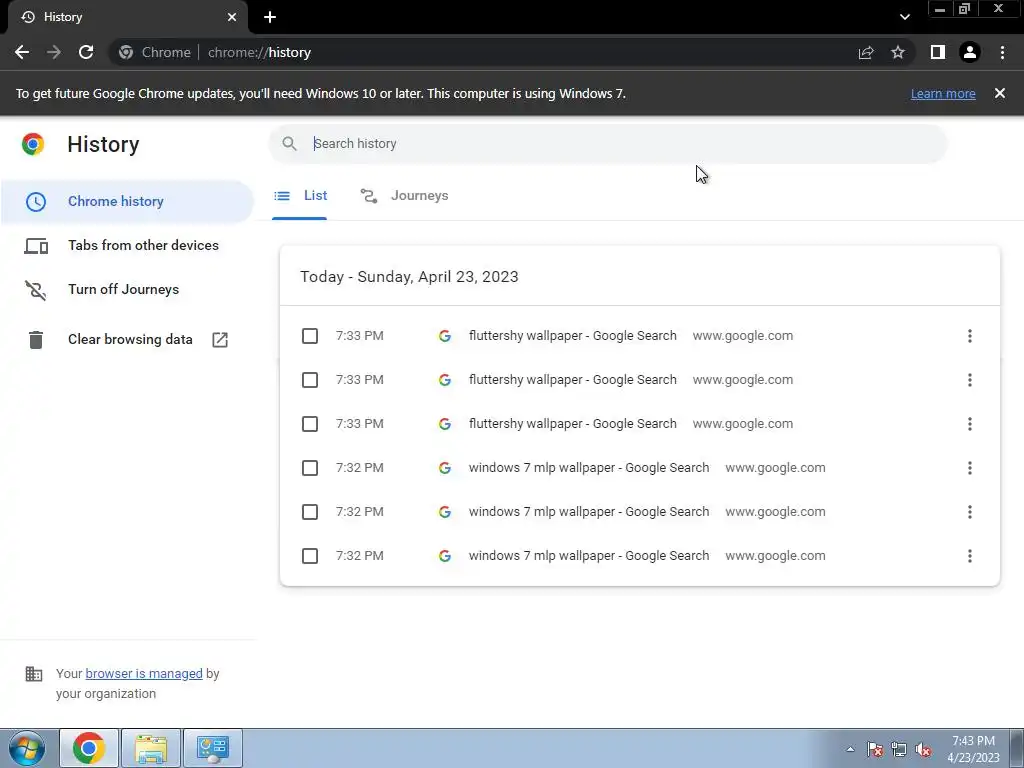Reload the history page
The image size is (1024, 768).
tap(86, 52)
